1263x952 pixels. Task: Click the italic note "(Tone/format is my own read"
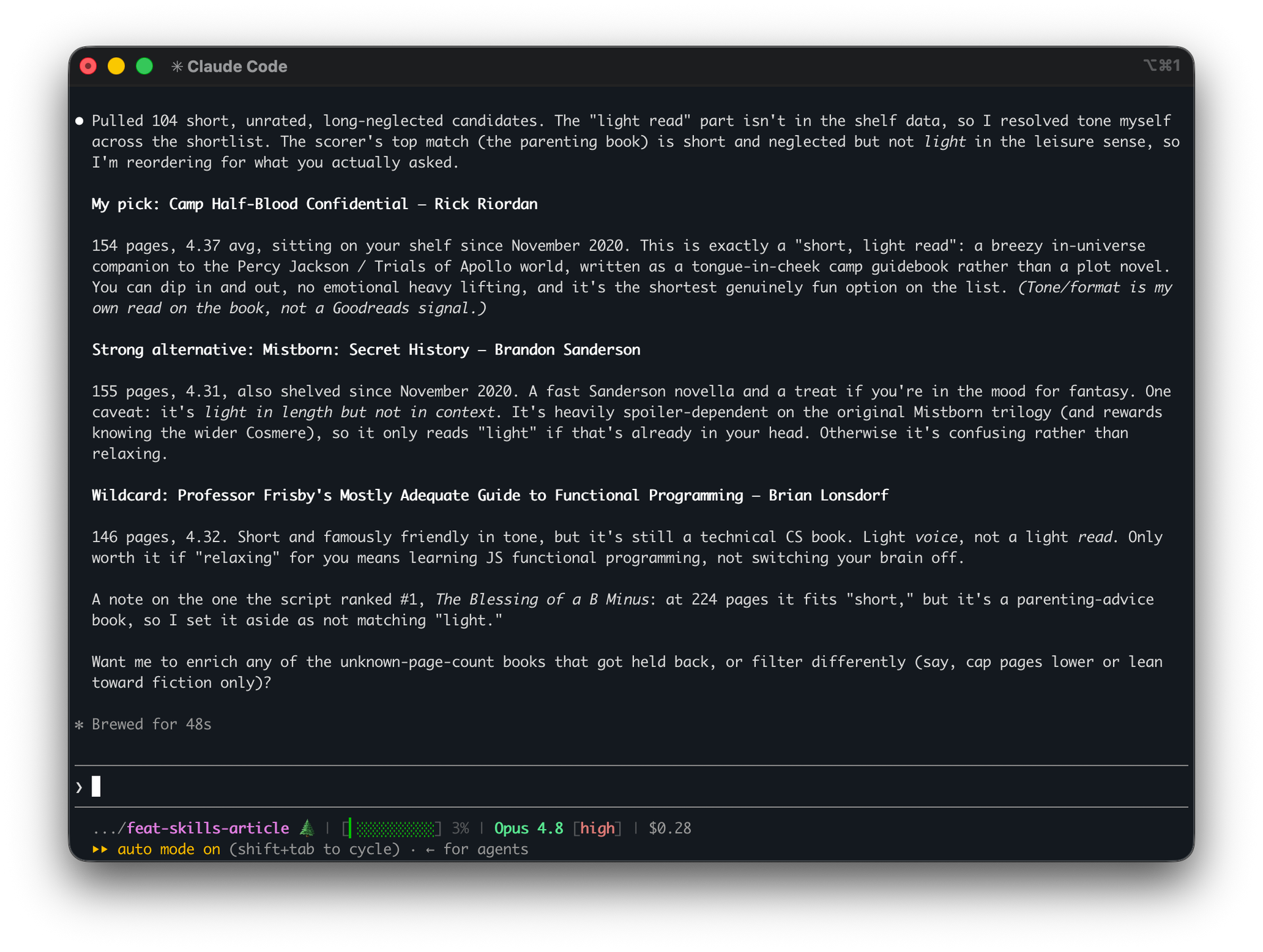pyautogui.click(x=632, y=297)
